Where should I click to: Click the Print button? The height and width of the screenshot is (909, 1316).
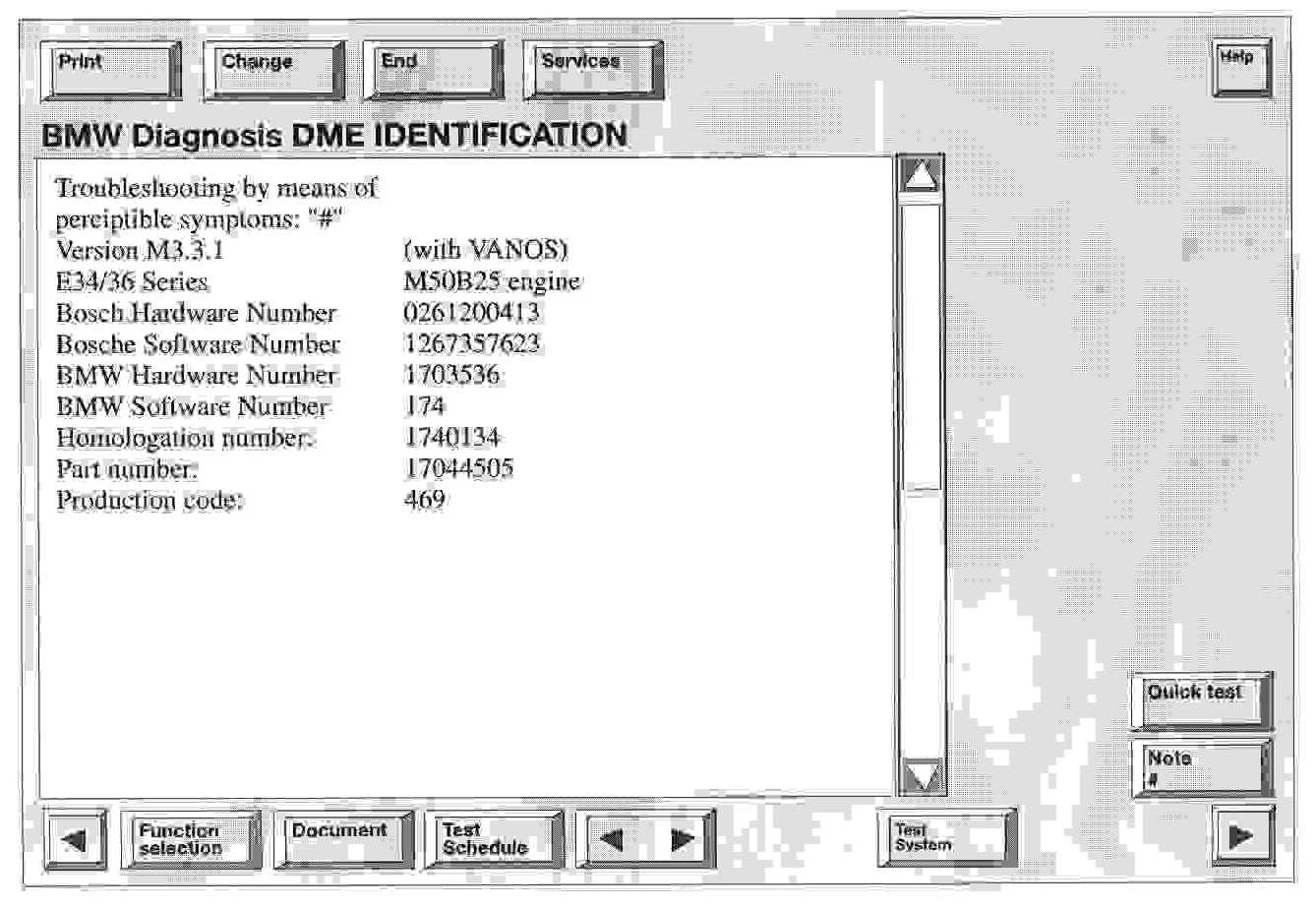[111, 70]
